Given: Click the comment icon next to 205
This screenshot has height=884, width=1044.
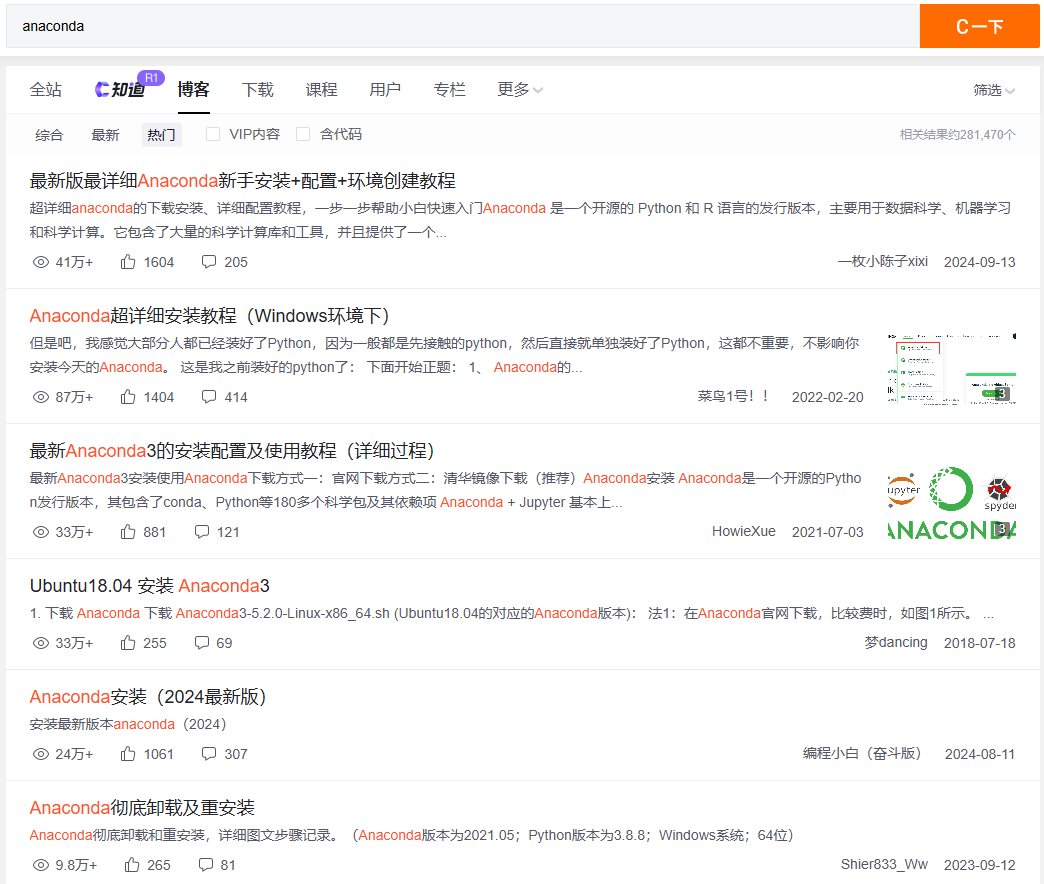Looking at the screenshot, I should coord(209,262).
